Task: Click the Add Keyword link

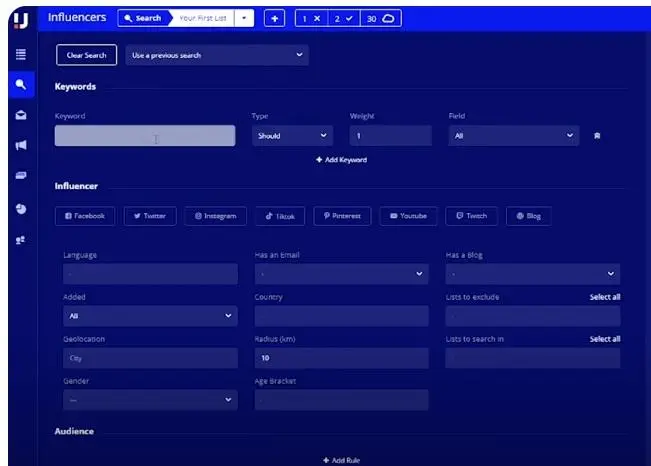Action: pyautogui.click(x=342, y=160)
